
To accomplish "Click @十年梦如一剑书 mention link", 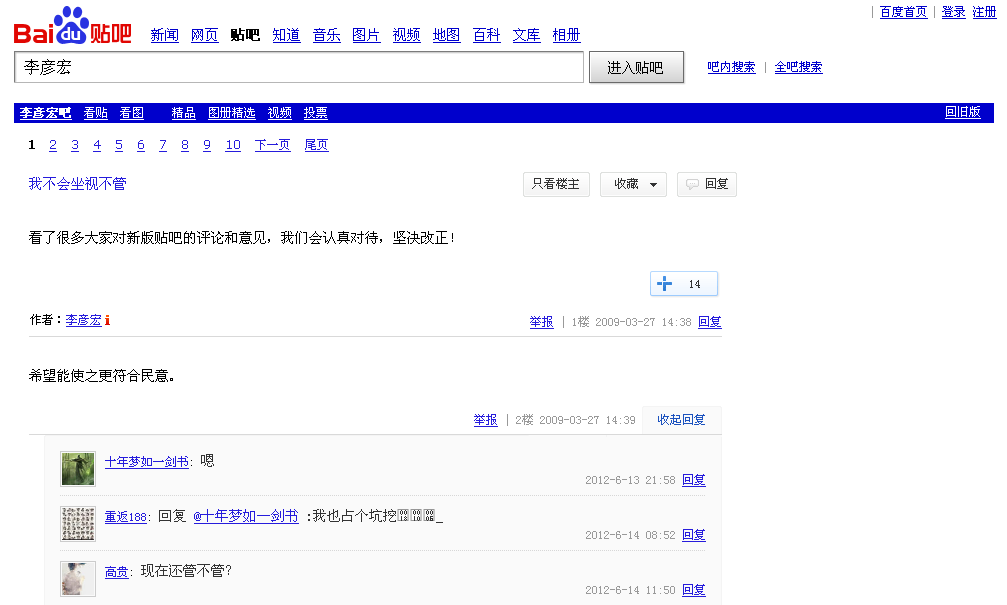I will click(x=246, y=516).
